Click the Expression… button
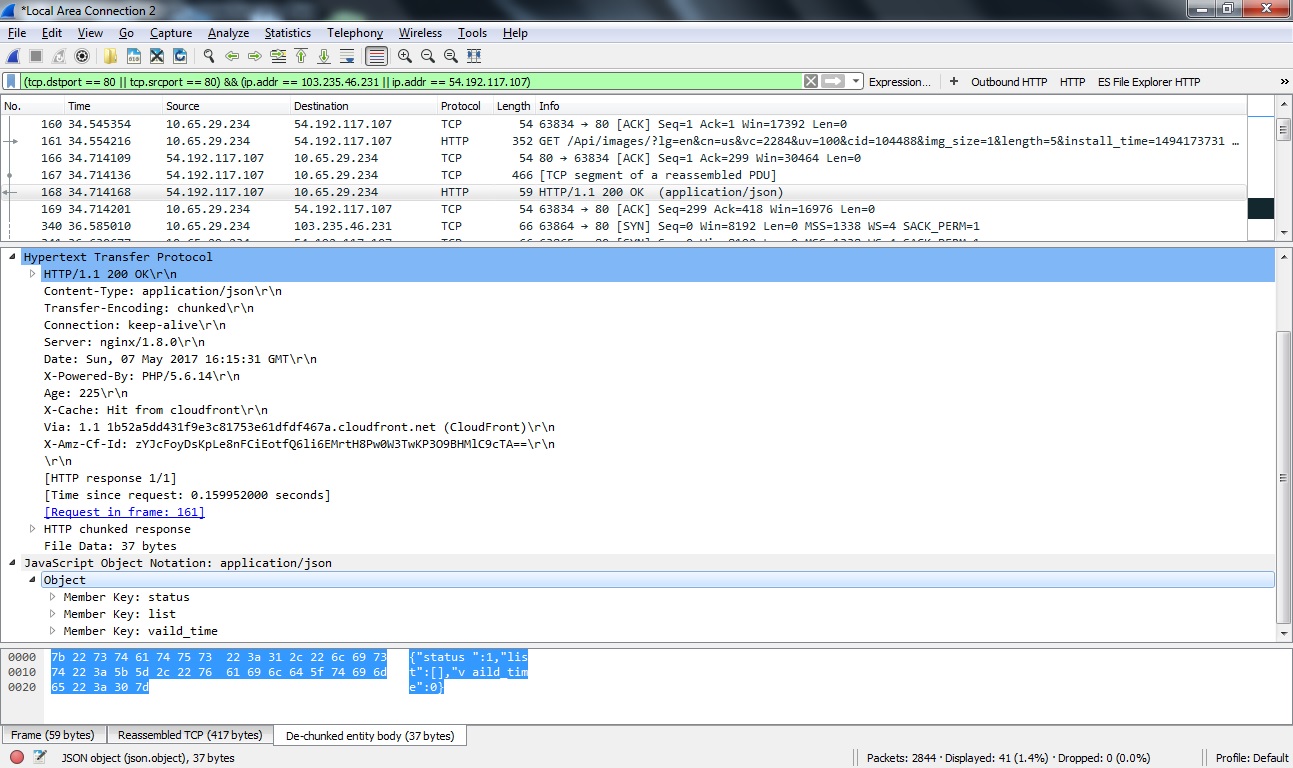This screenshot has height=768, width=1293. (899, 82)
